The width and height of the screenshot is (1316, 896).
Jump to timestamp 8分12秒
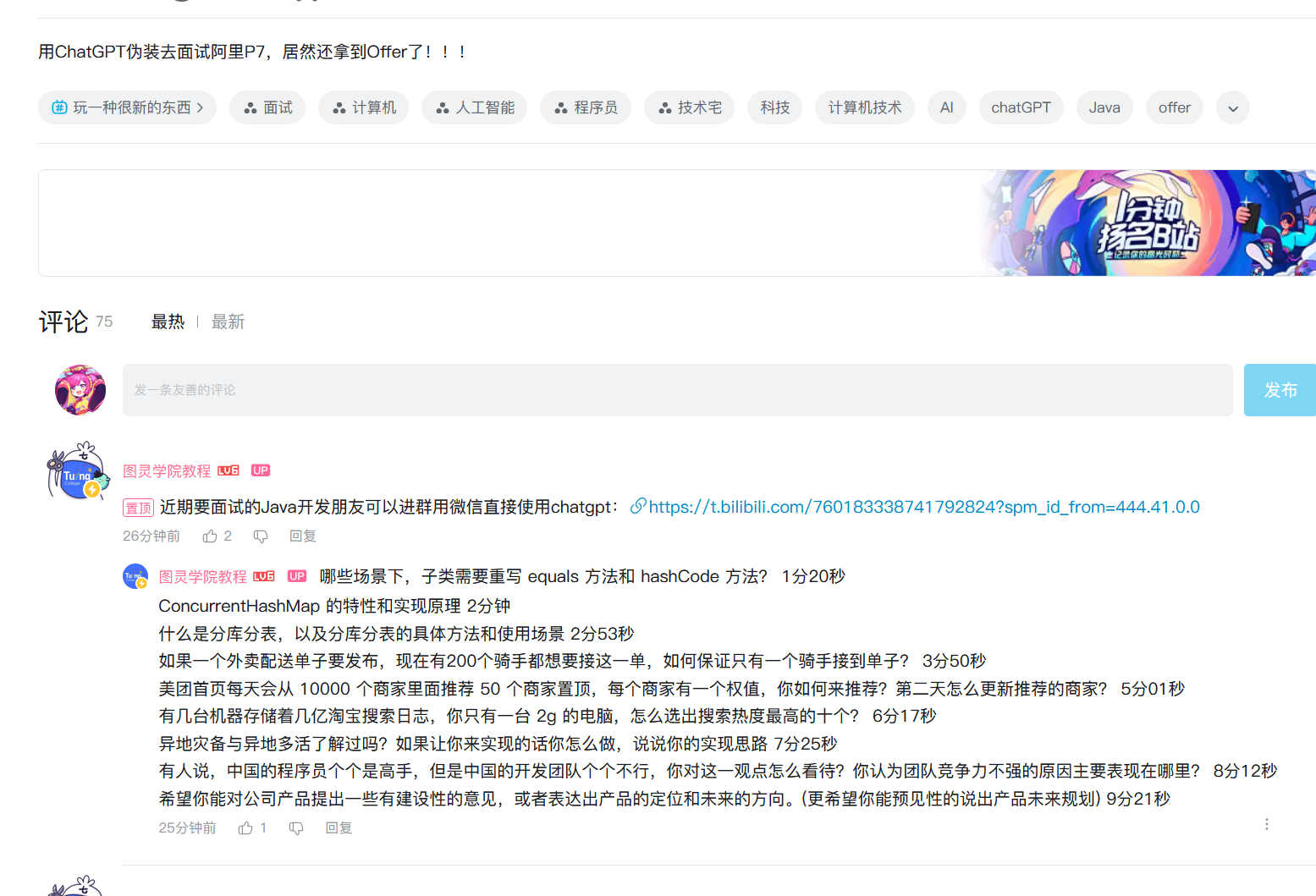(x=1245, y=771)
